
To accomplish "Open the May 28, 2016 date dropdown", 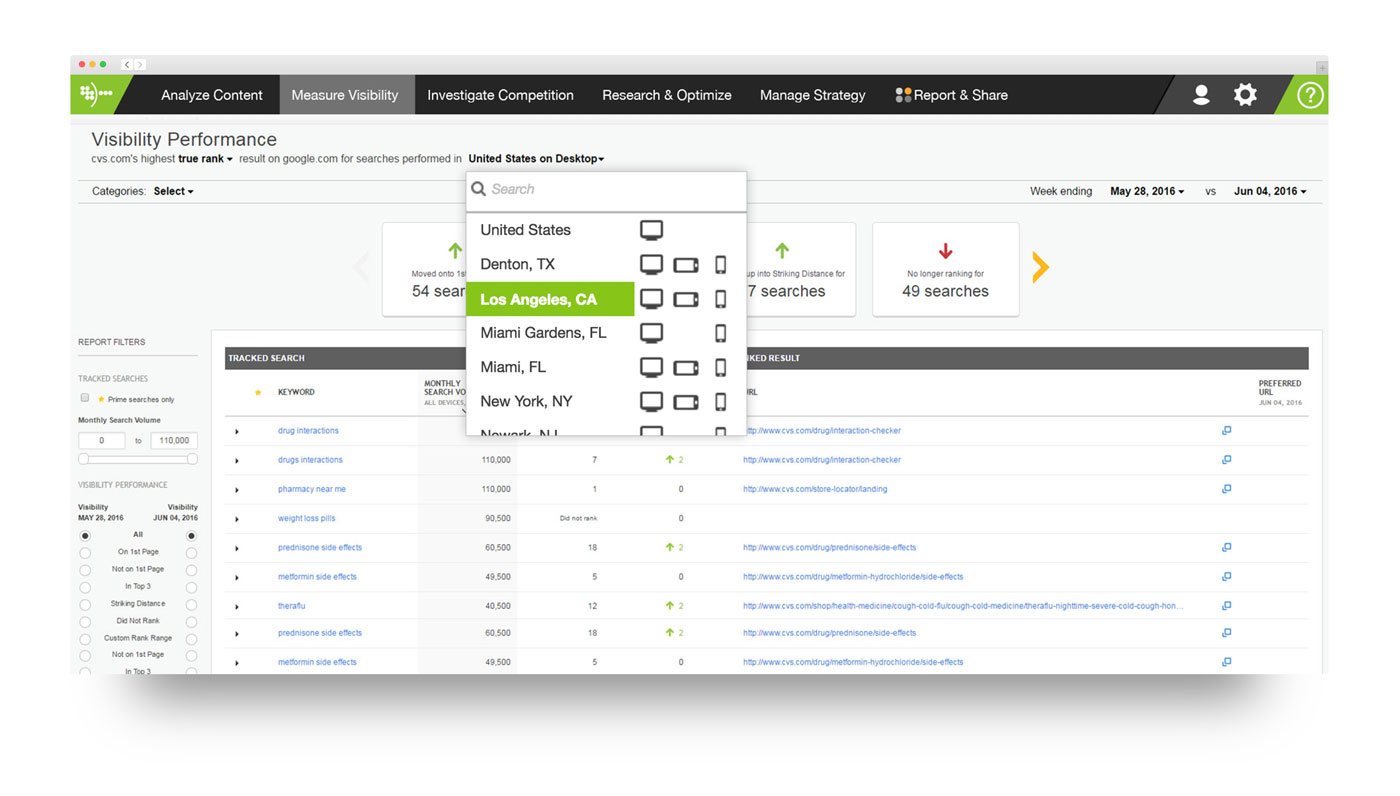I will click(x=1147, y=191).
